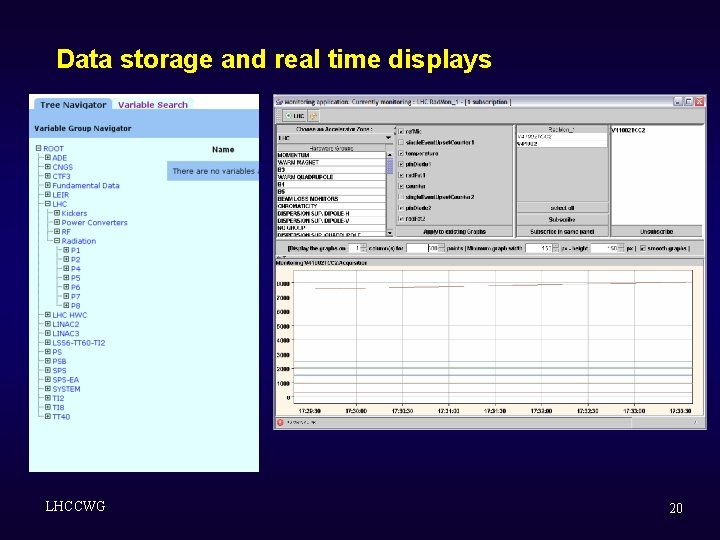
Task: Click Apply to existing Graphs button
Action: pyautogui.click(x=454, y=231)
